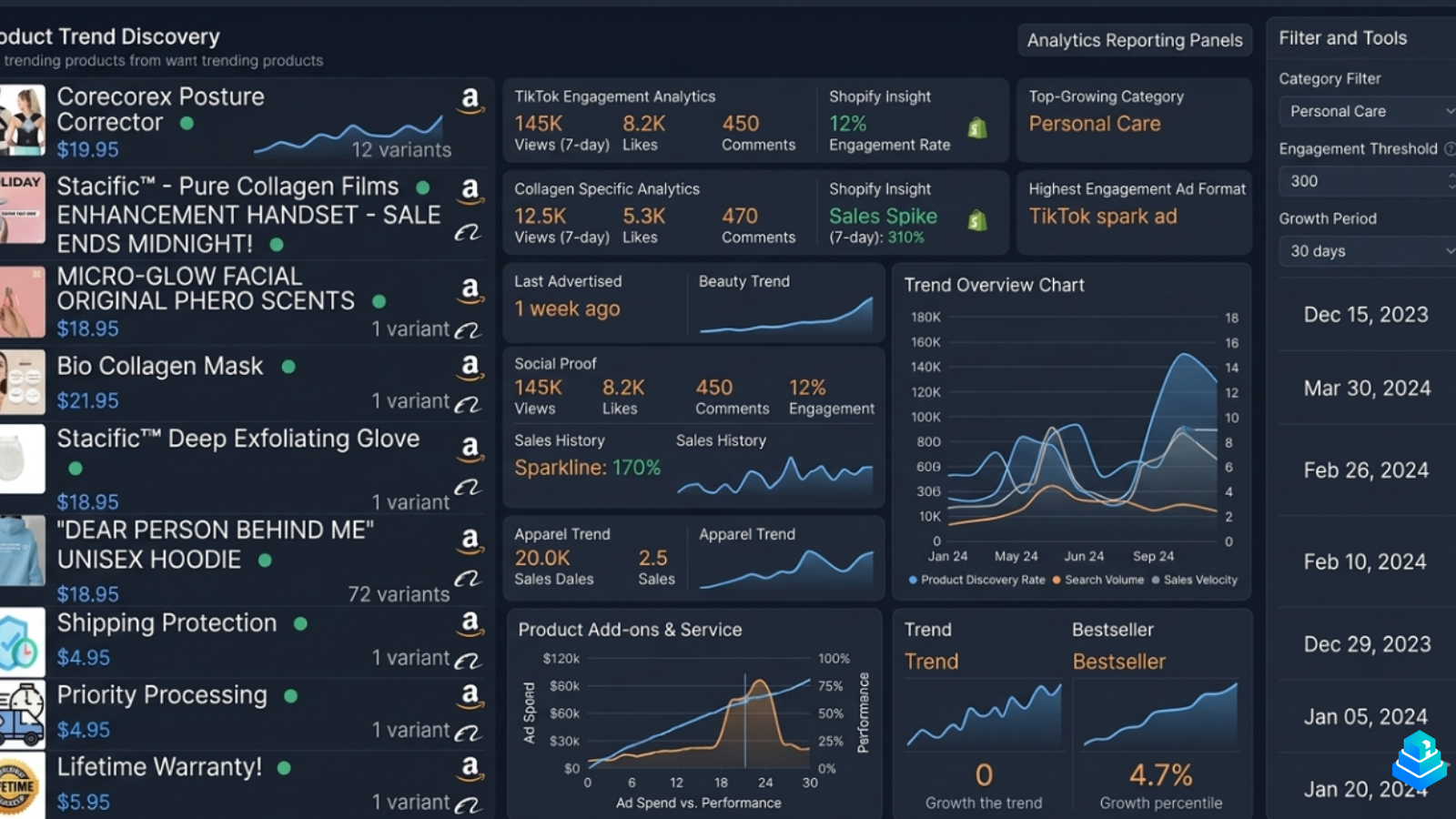Click the 12 variants label

pos(401,150)
